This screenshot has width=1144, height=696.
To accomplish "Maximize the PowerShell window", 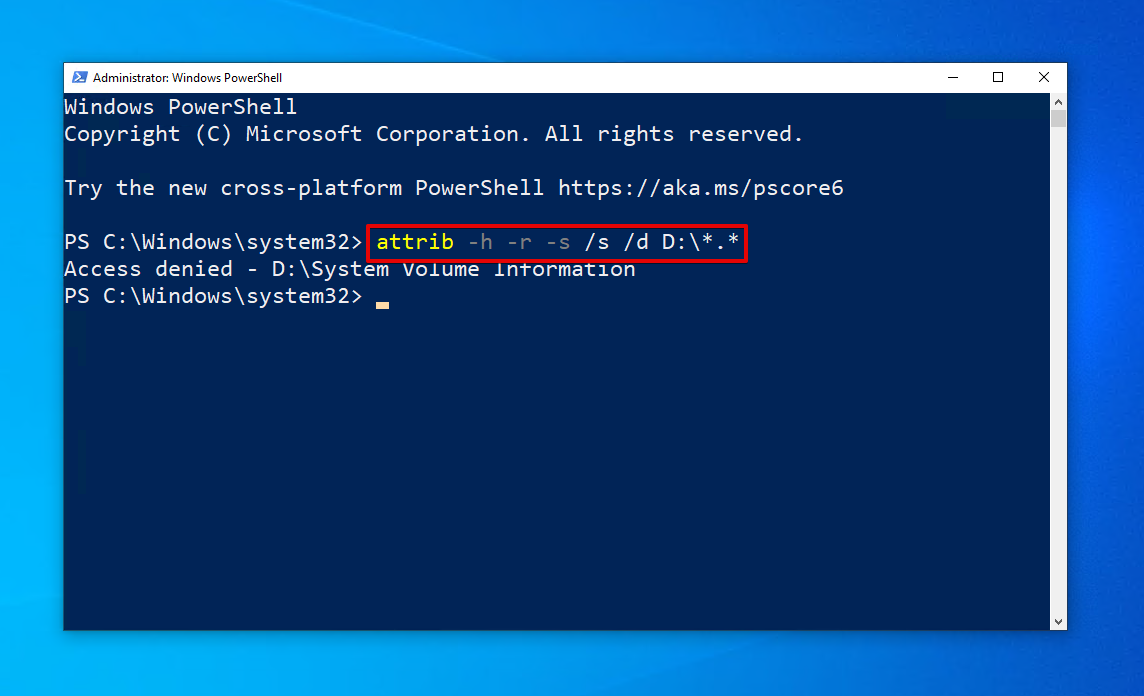I will (x=998, y=77).
